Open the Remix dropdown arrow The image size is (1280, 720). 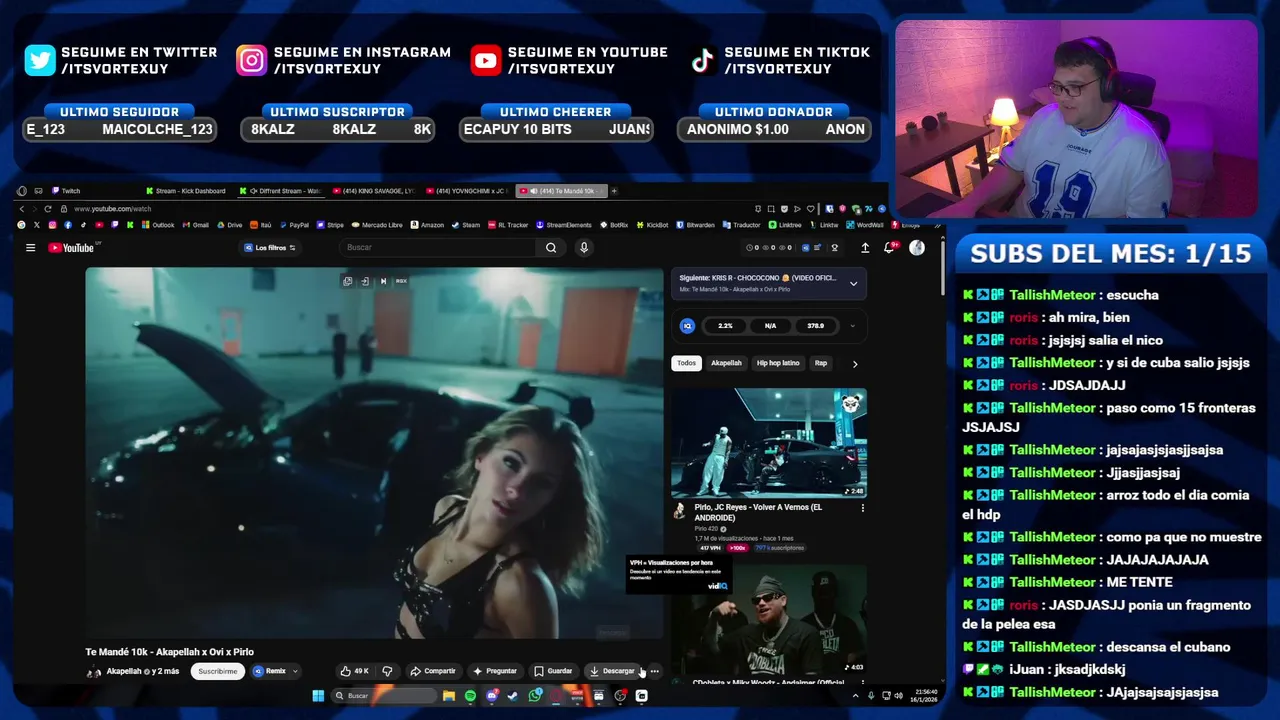(x=295, y=671)
